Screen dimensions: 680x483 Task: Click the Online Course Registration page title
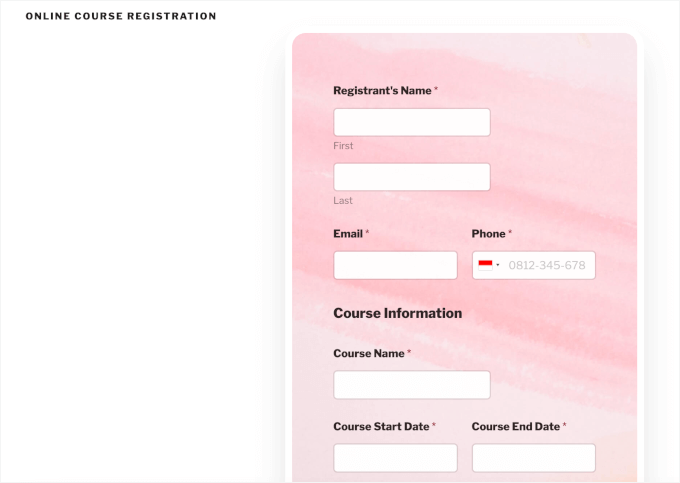121,17
